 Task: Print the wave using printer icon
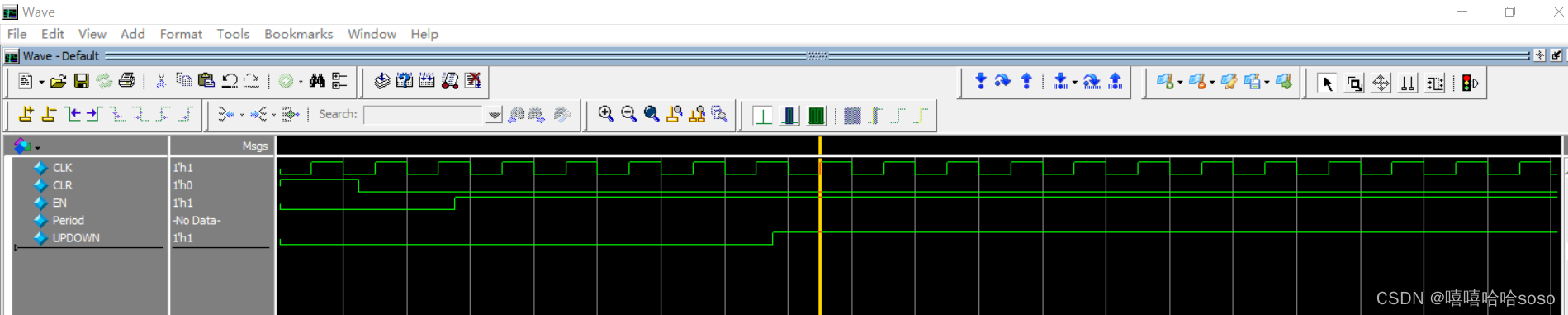[126, 81]
